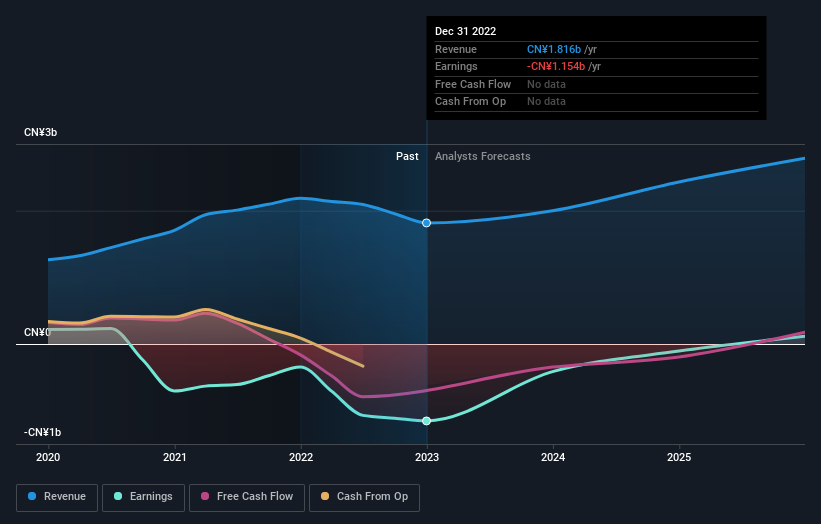Screen dimensions: 821x524
Task: Click the CN¥1.816b revenue value
Action: [554, 49]
